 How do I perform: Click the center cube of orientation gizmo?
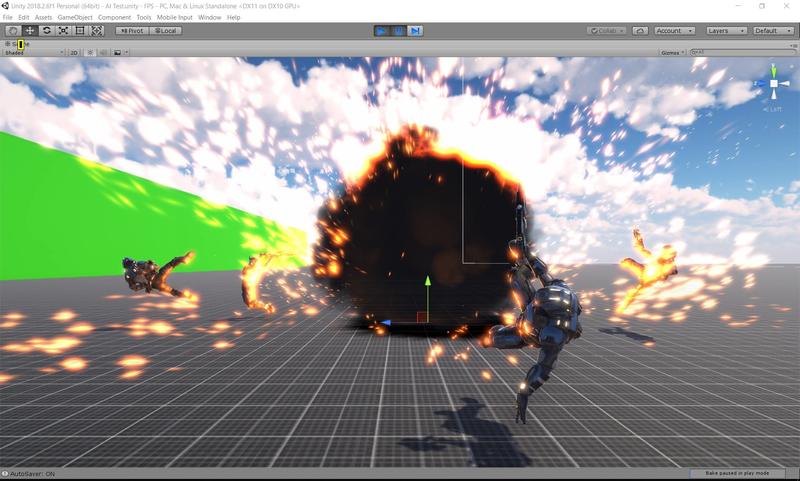(774, 83)
